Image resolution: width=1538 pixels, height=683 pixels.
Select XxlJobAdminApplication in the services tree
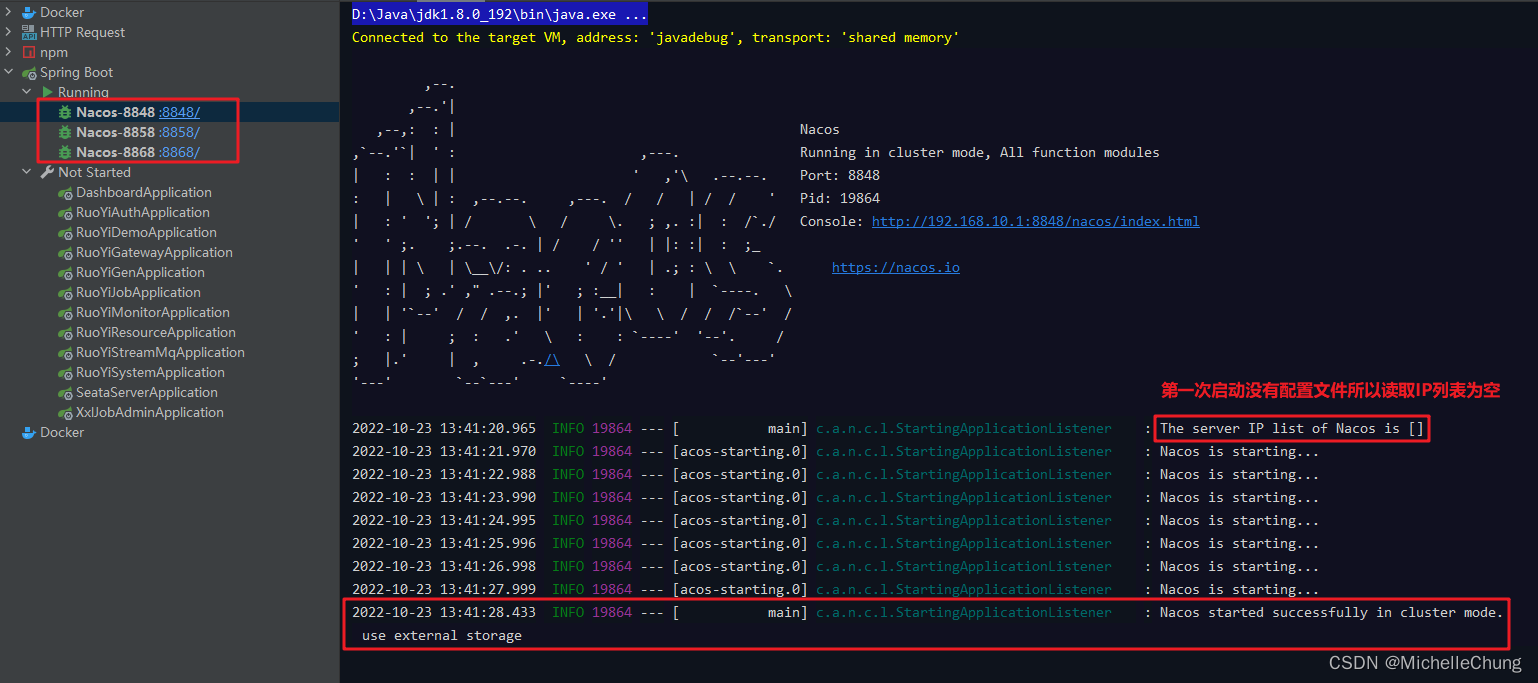coord(150,412)
